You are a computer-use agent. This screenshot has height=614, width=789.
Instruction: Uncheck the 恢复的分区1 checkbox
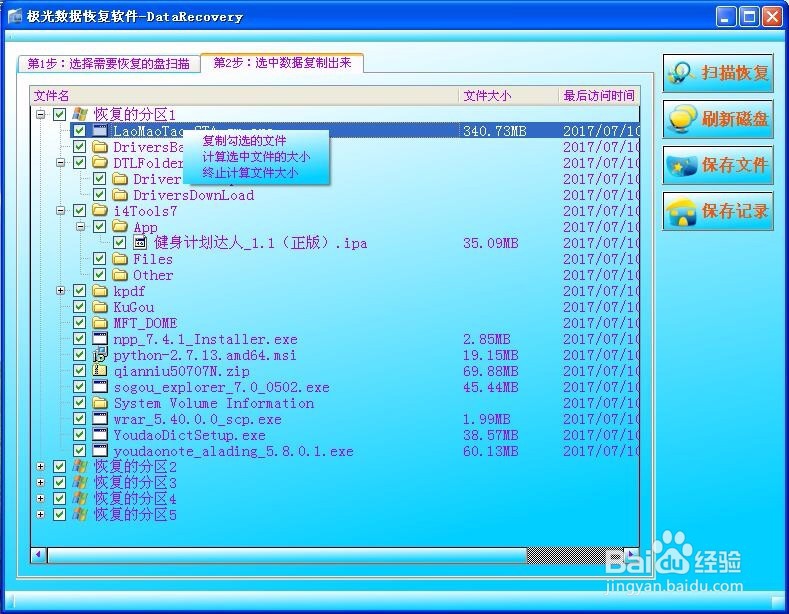59,114
